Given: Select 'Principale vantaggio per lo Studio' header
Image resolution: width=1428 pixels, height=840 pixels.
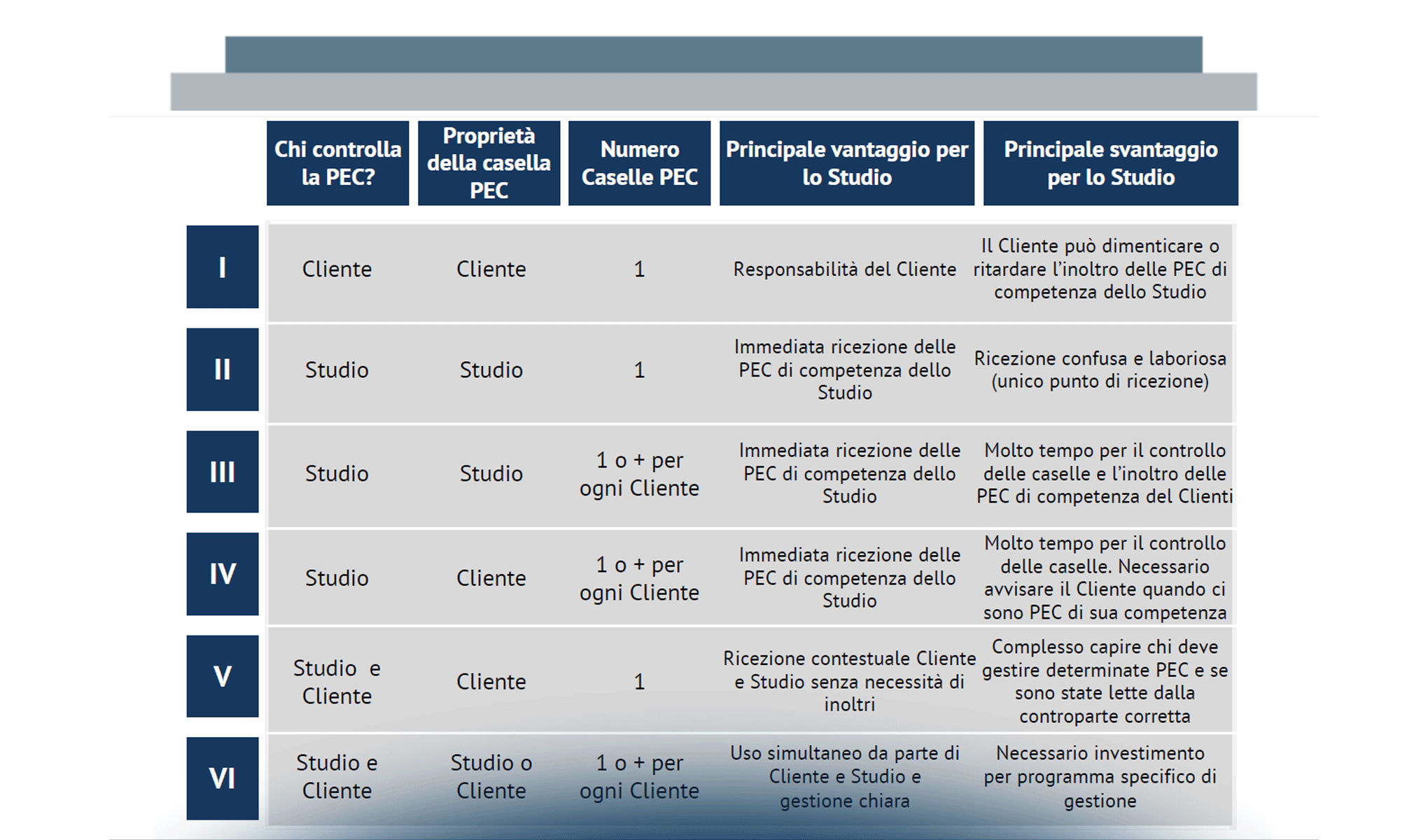Looking at the screenshot, I should pyautogui.click(x=846, y=163).
